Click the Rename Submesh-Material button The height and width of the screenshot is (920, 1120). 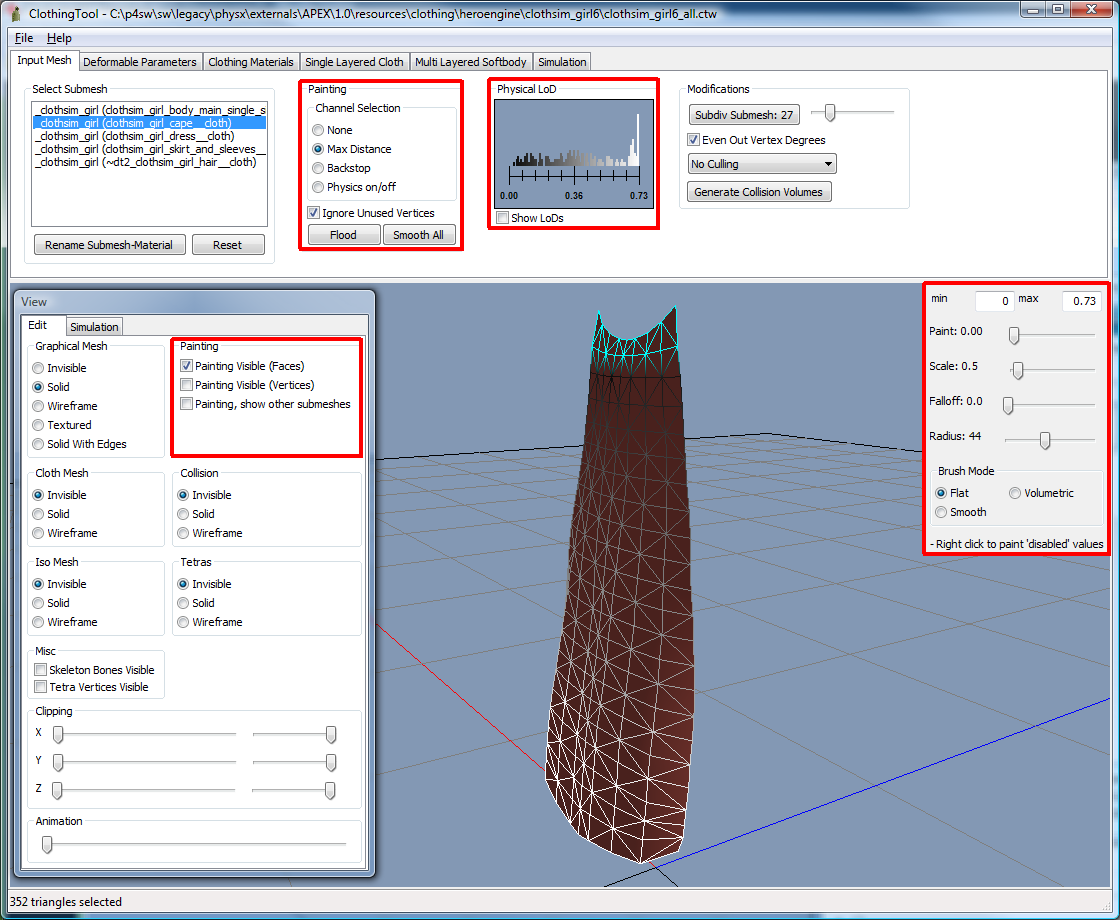(109, 245)
